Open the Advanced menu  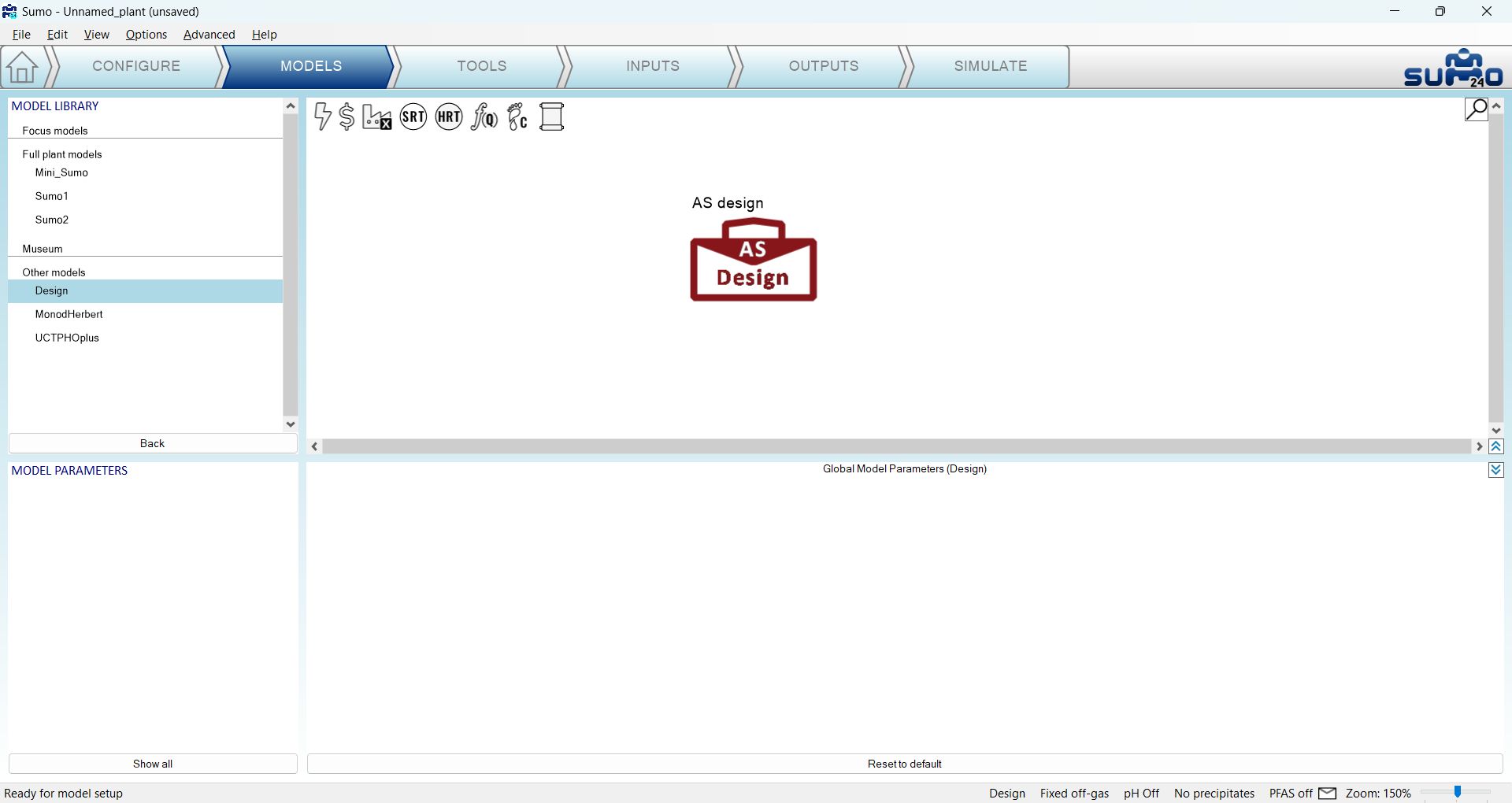point(209,35)
